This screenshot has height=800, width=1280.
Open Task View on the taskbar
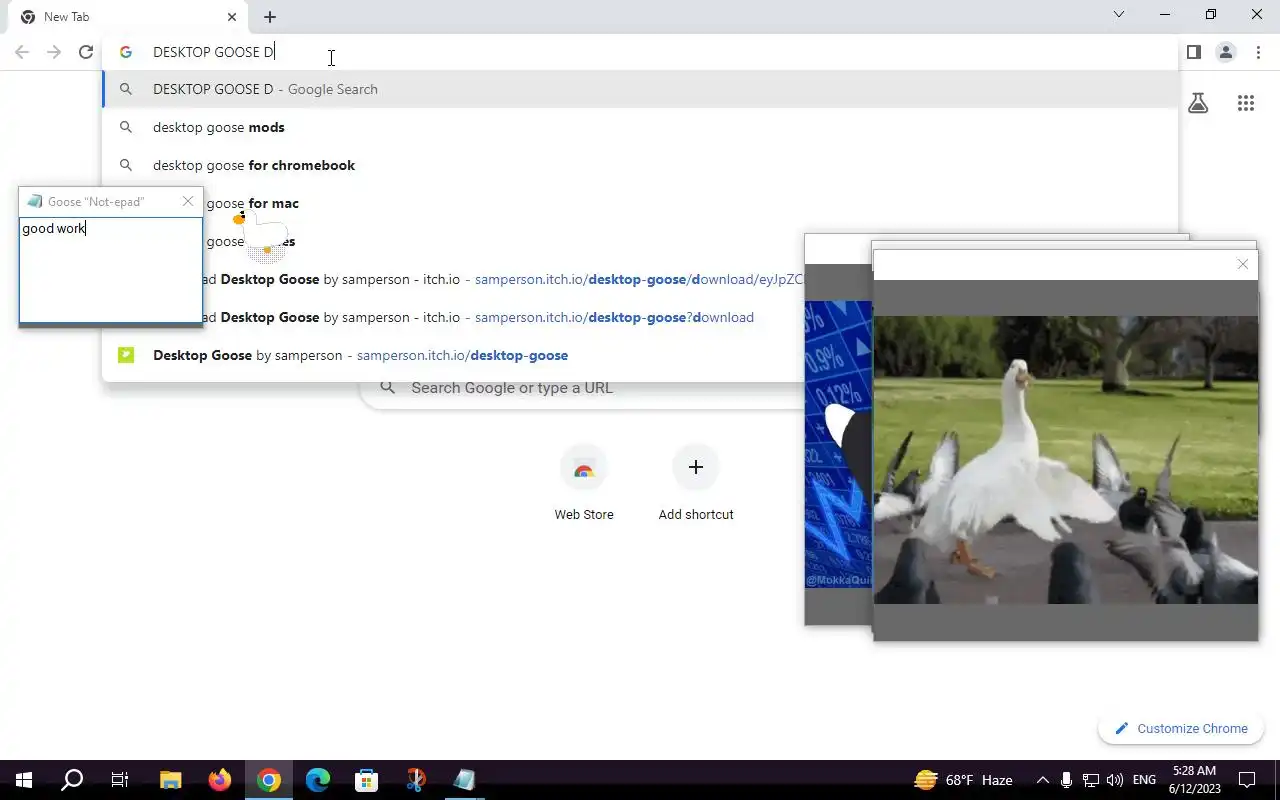click(120, 780)
